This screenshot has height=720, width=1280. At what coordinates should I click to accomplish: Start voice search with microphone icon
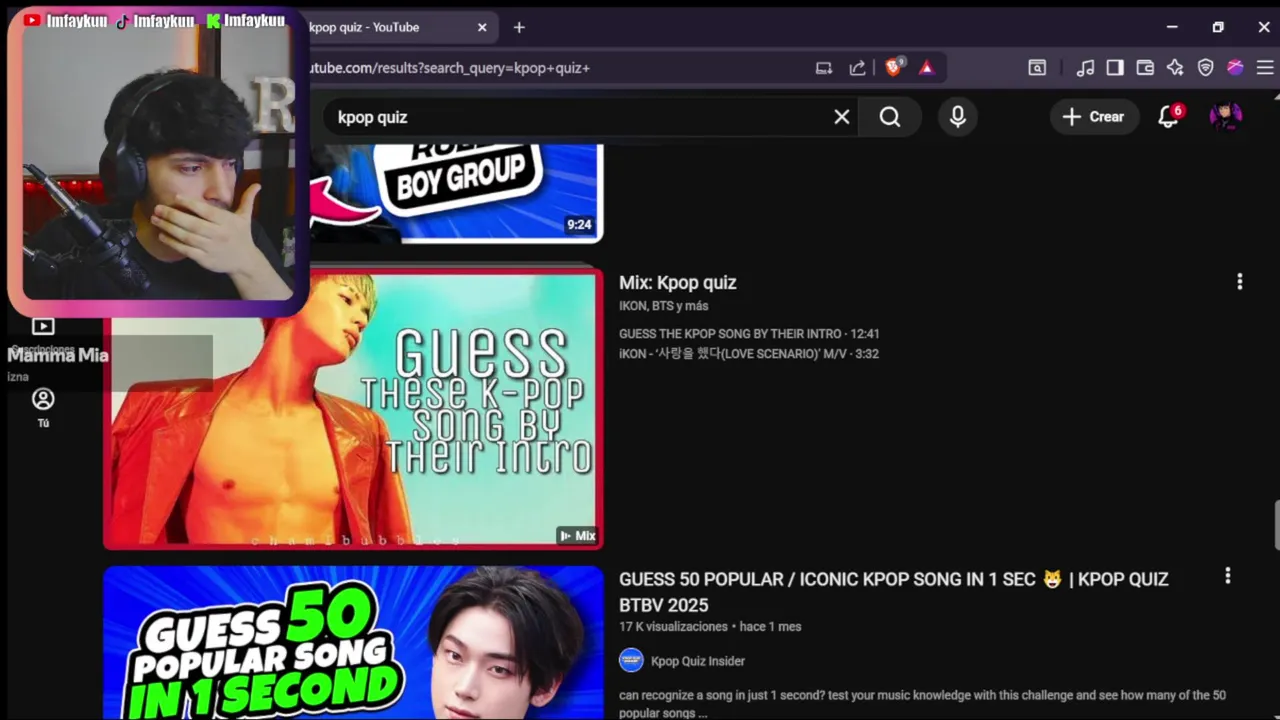pos(958,117)
